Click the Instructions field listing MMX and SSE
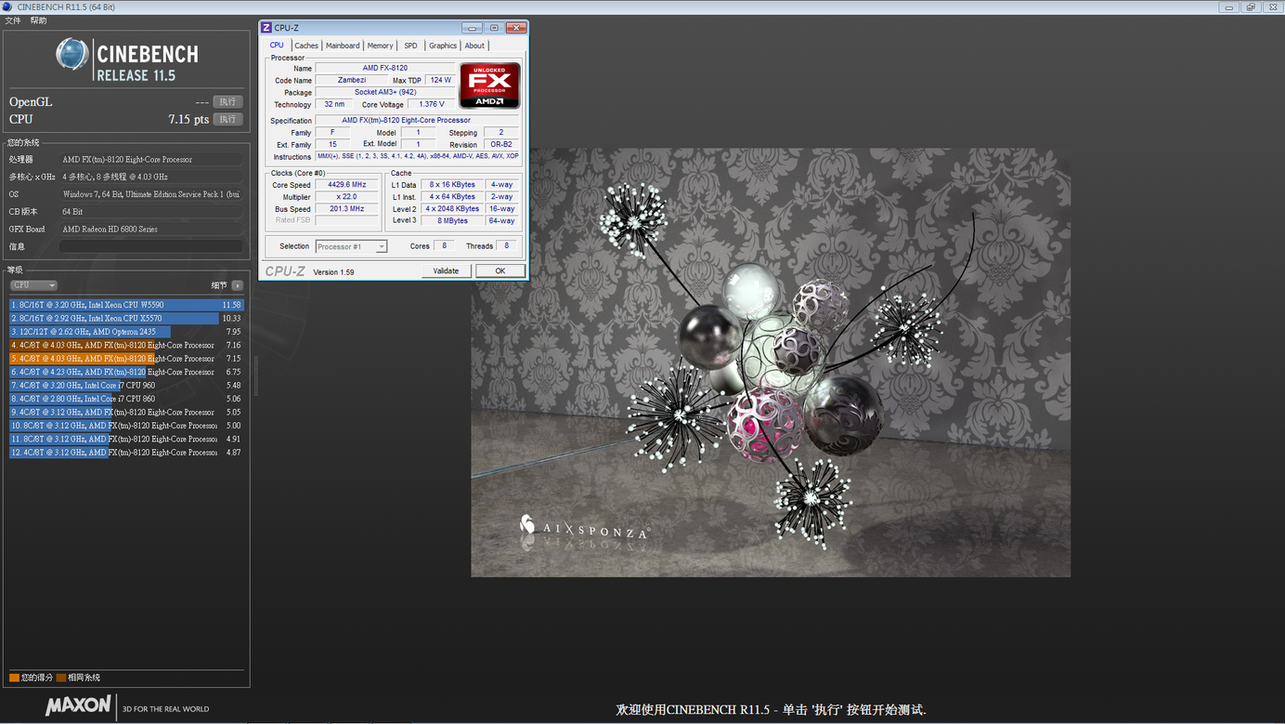The width and height of the screenshot is (1285, 724). click(418, 156)
